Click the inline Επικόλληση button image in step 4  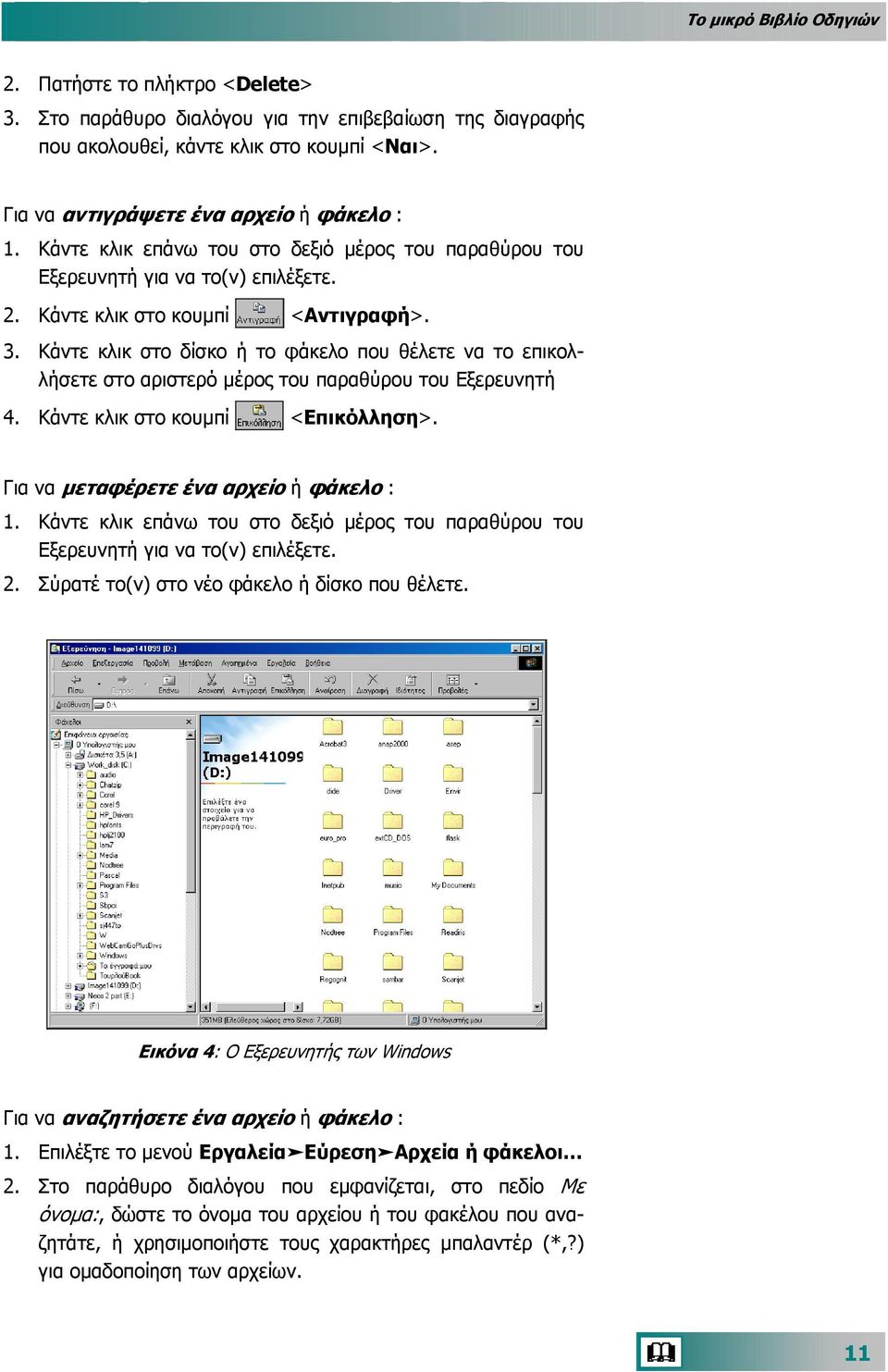pyautogui.click(x=259, y=416)
